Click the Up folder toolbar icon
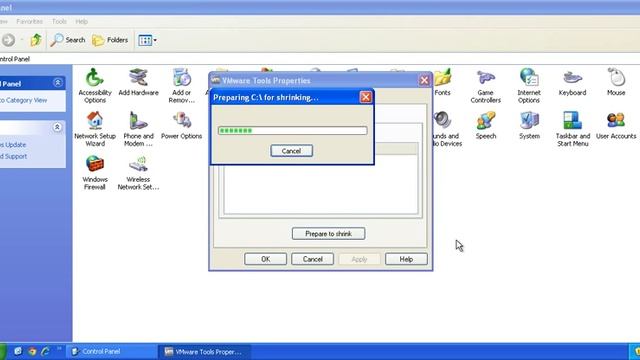 tap(36, 40)
